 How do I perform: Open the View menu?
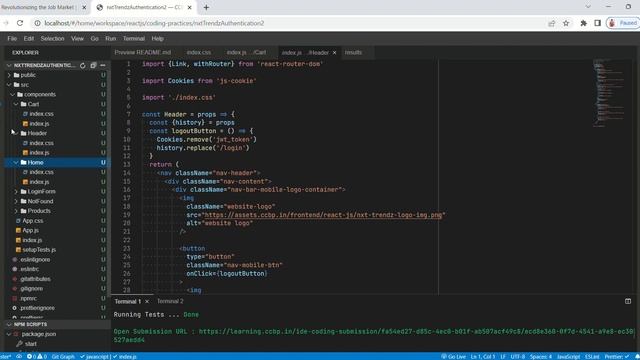click(77, 39)
